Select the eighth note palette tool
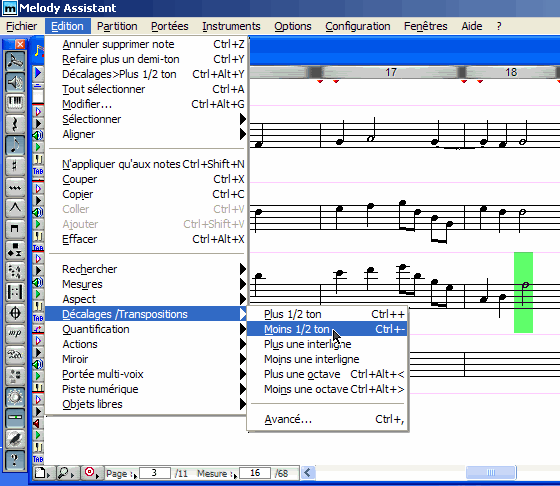This screenshot has height=486, width=560. (15, 145)
